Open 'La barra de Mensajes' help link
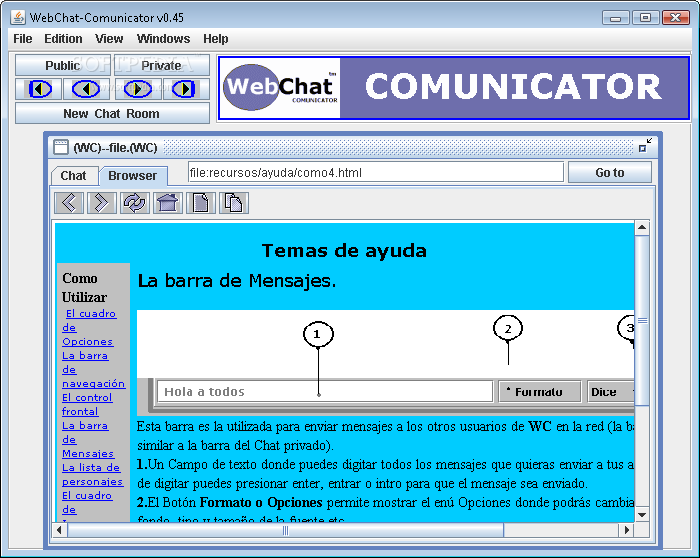700x558 pixels. (88, 440)
